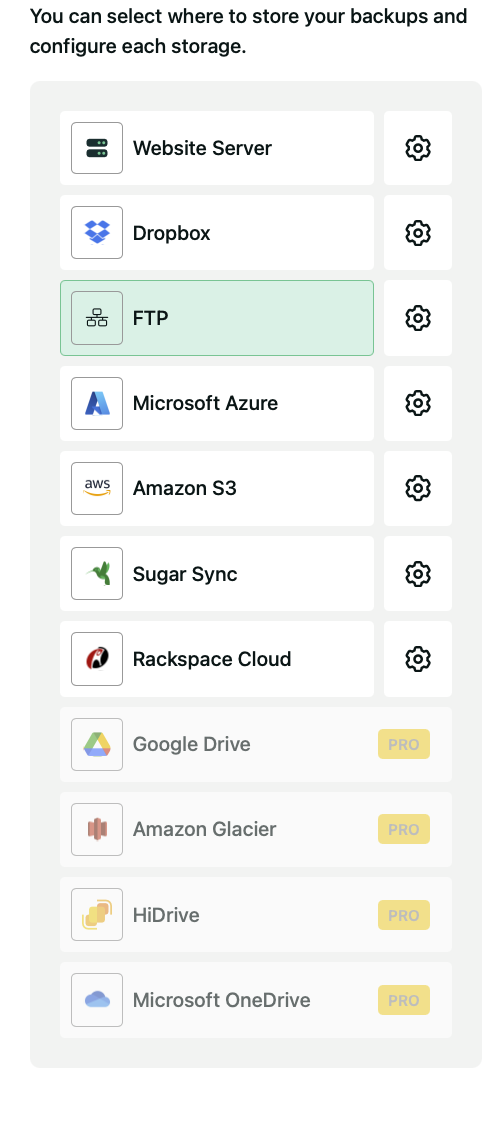Select Google Drive PRO storage

click(x=256, y=744)
